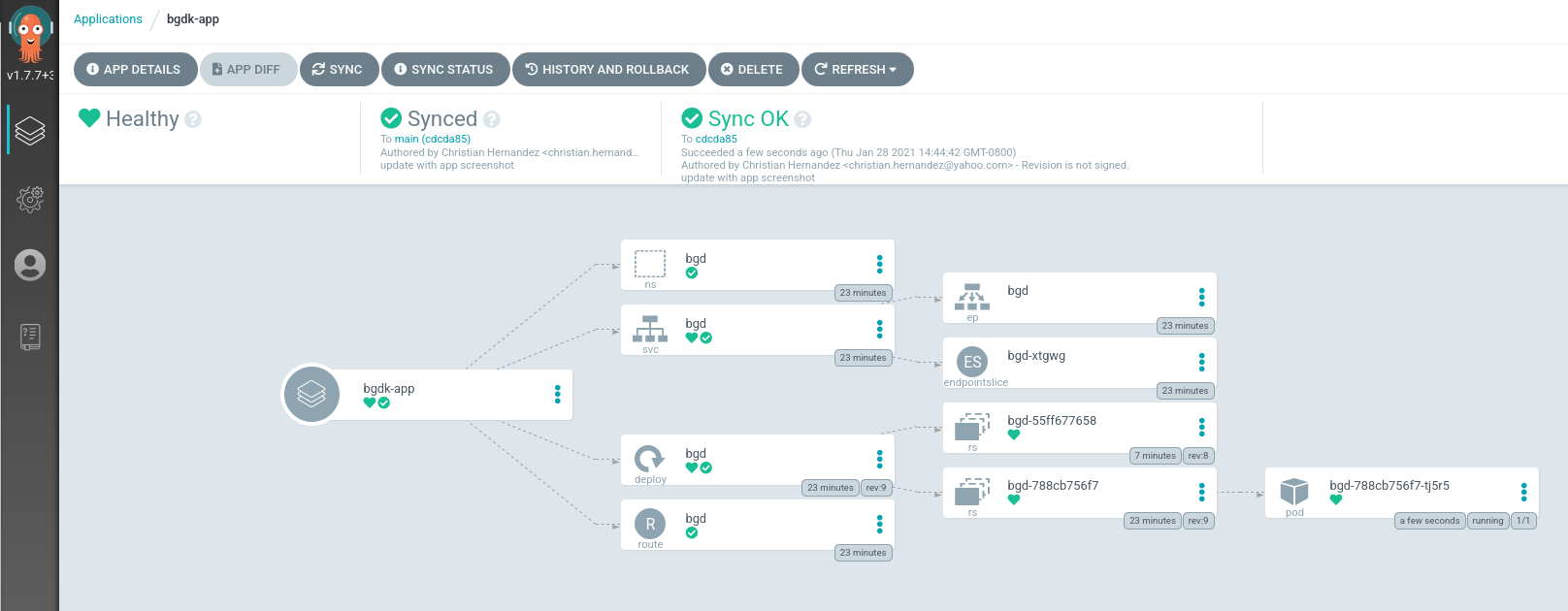Go to Applications breadcrumb link
The height and width of the screenshot is (611, 1568).
click(108, 19)
